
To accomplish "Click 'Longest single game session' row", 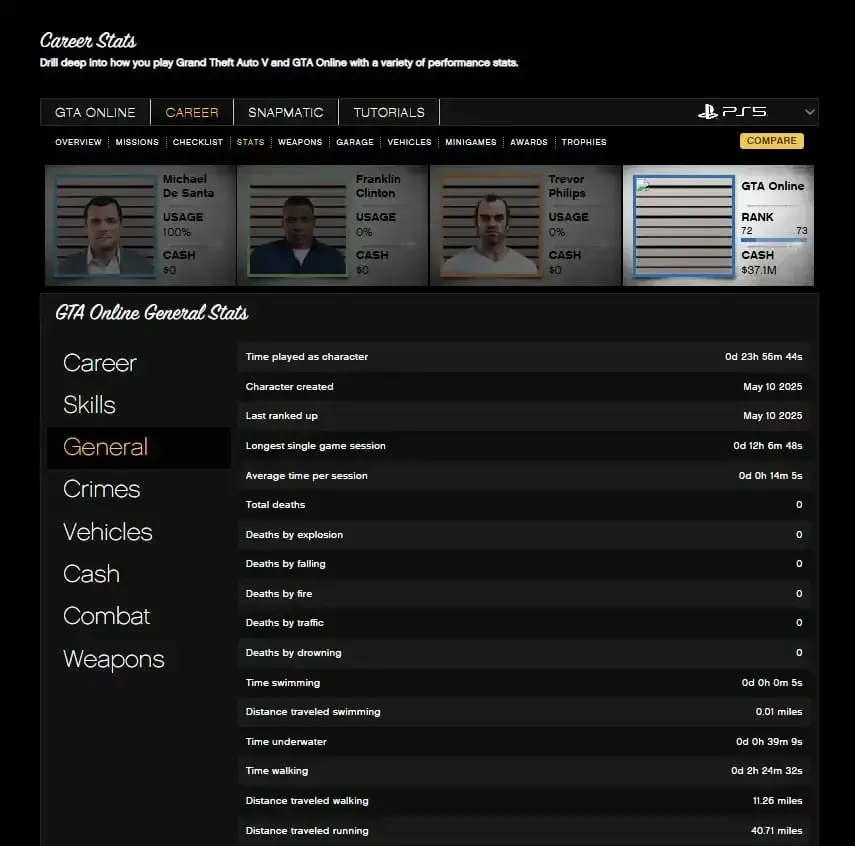I will [524, 446].
